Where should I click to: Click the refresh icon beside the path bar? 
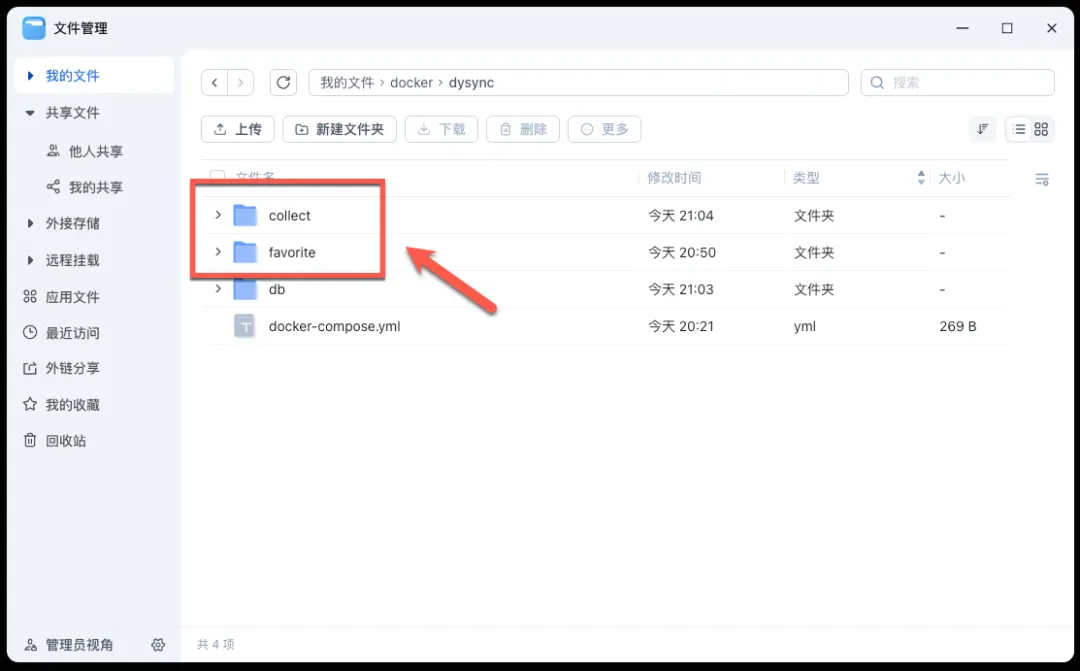coord(284,83)
